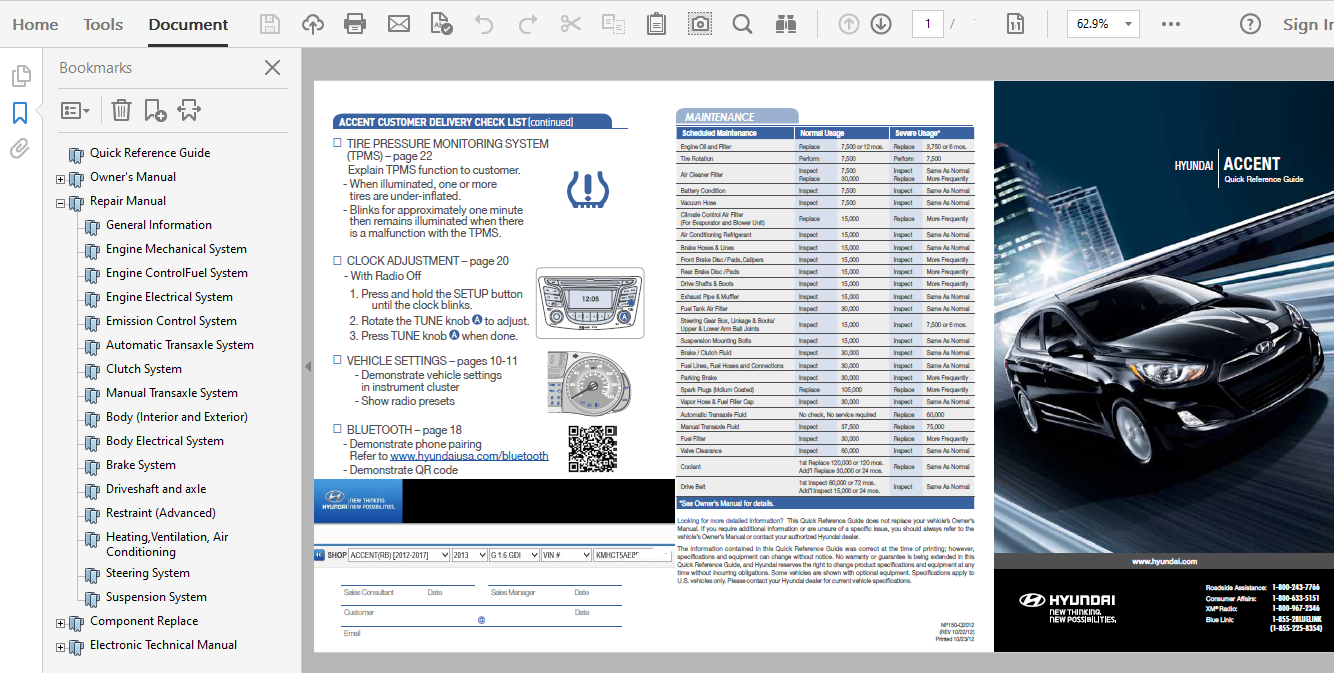
Task: Go to next page arrow
Action: coord(880,24)
